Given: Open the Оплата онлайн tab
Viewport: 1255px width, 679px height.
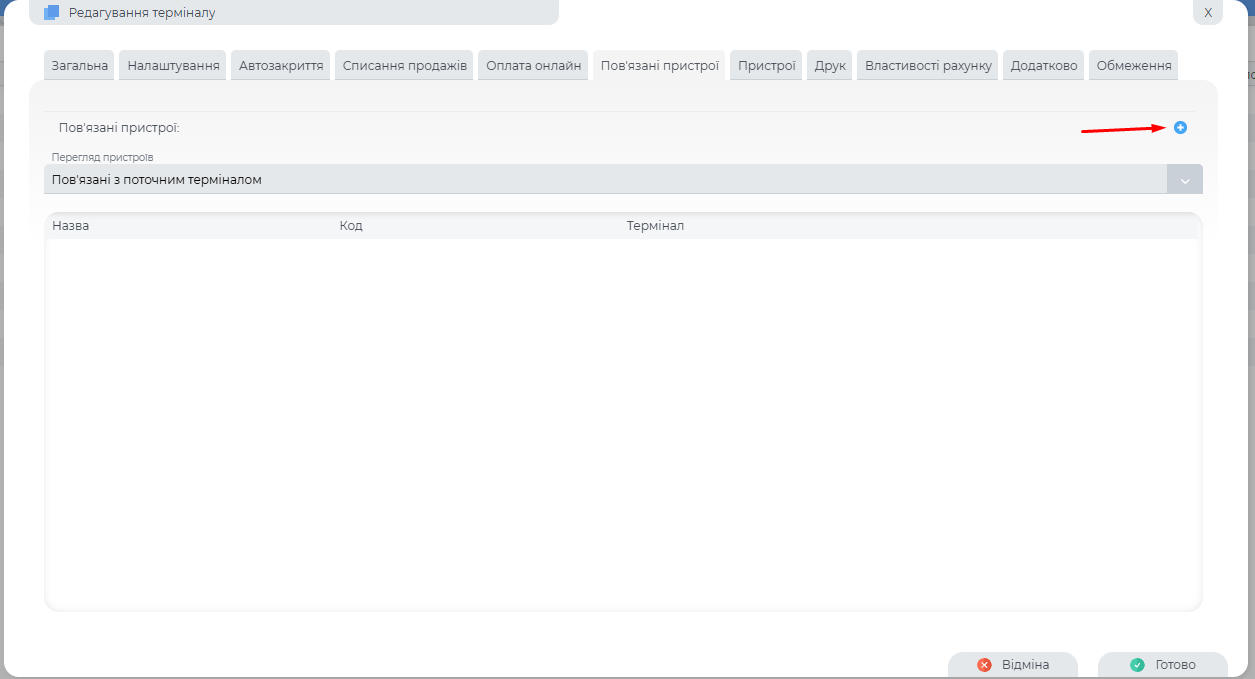Looking at the screenshot, I should click(533, 66).
